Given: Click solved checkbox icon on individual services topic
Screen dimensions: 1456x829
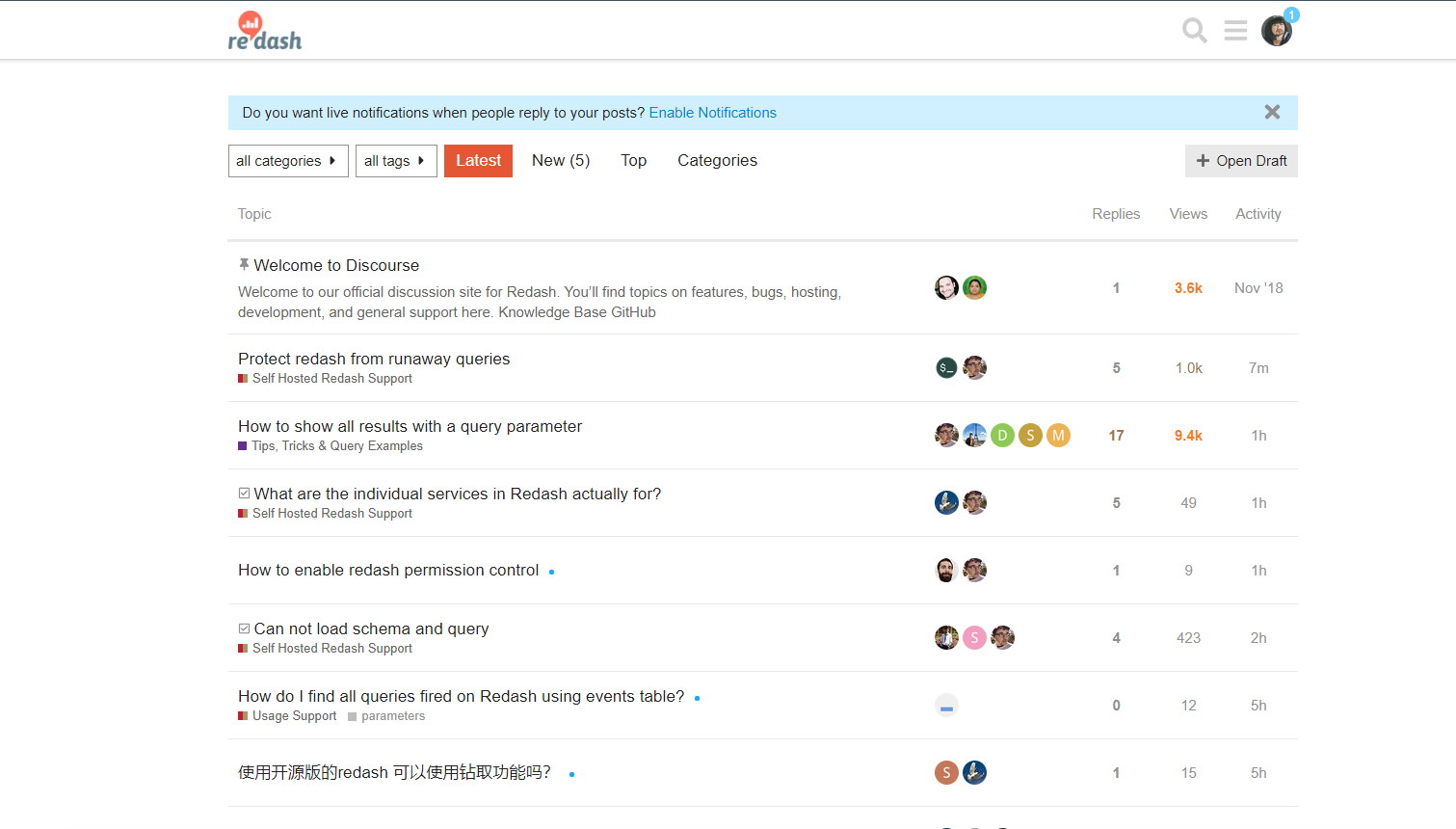Looking at the screenshot, I should [244, 494].
